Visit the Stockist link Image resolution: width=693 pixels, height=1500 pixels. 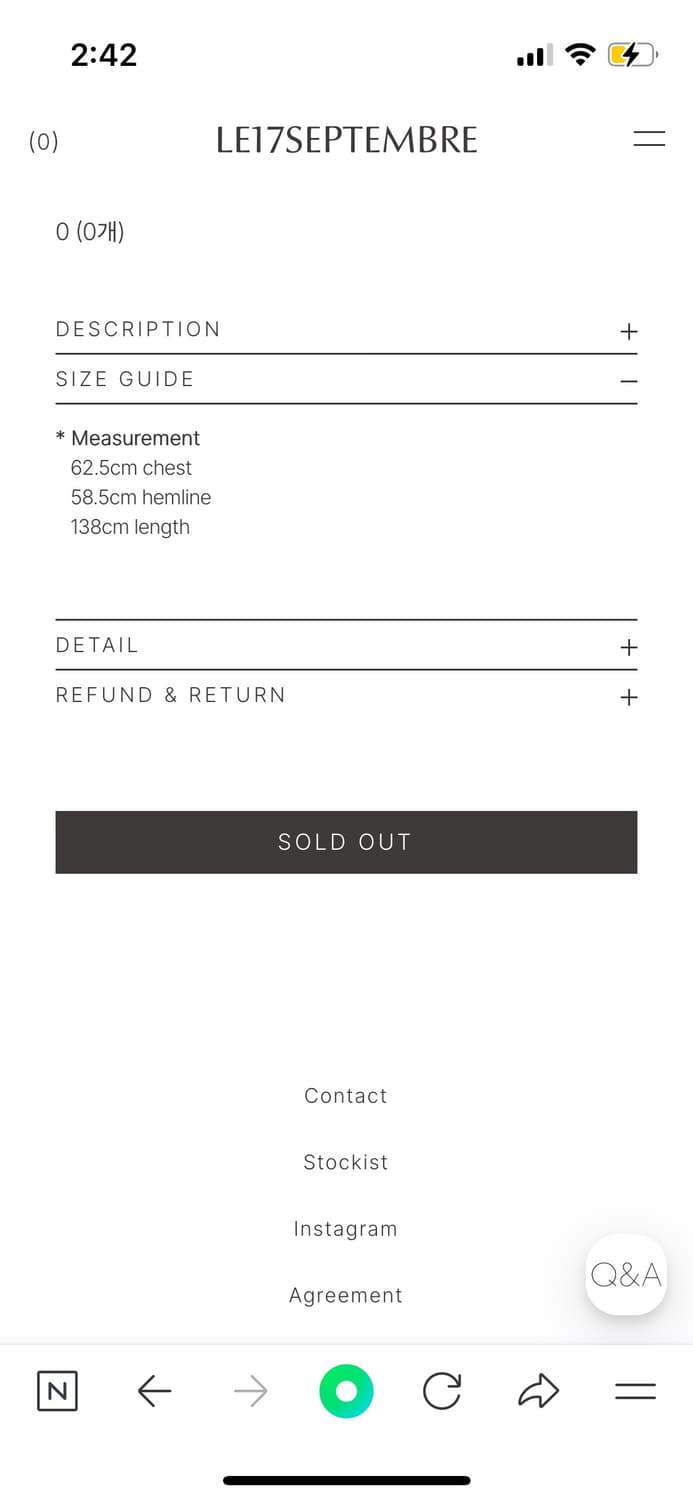[346, 1162]
